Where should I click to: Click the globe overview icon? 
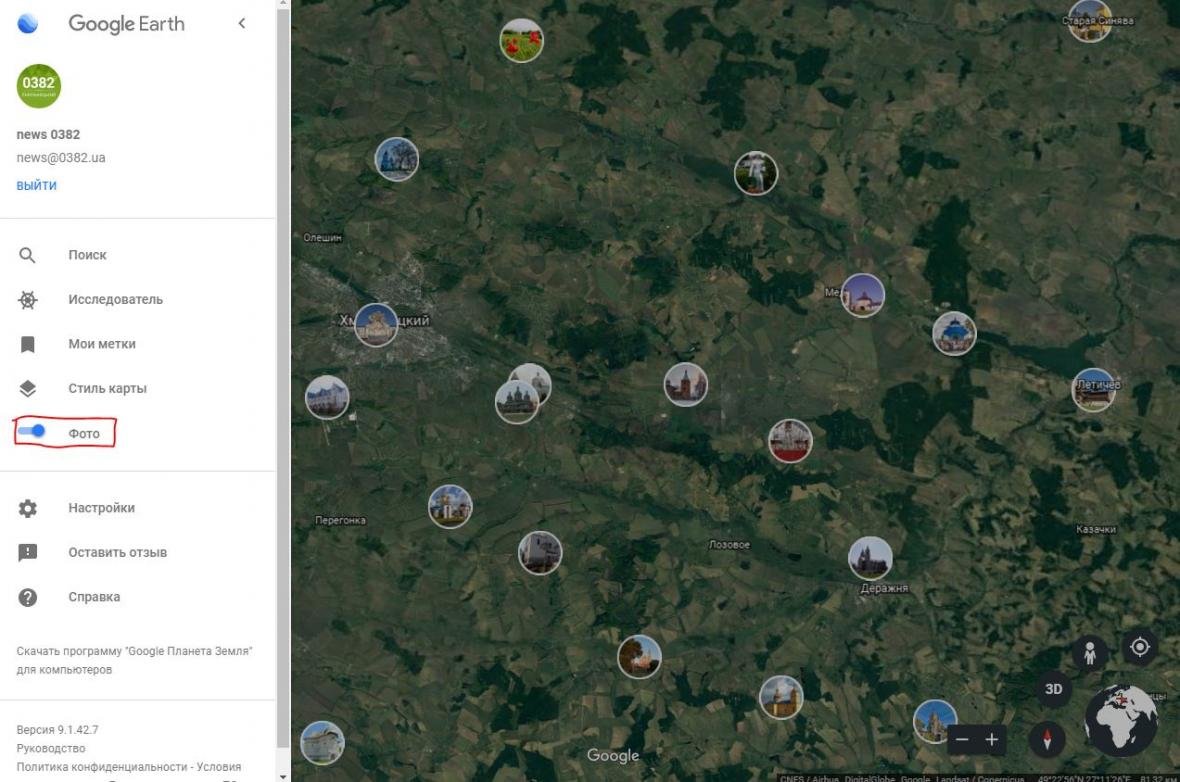(1121, 720)
